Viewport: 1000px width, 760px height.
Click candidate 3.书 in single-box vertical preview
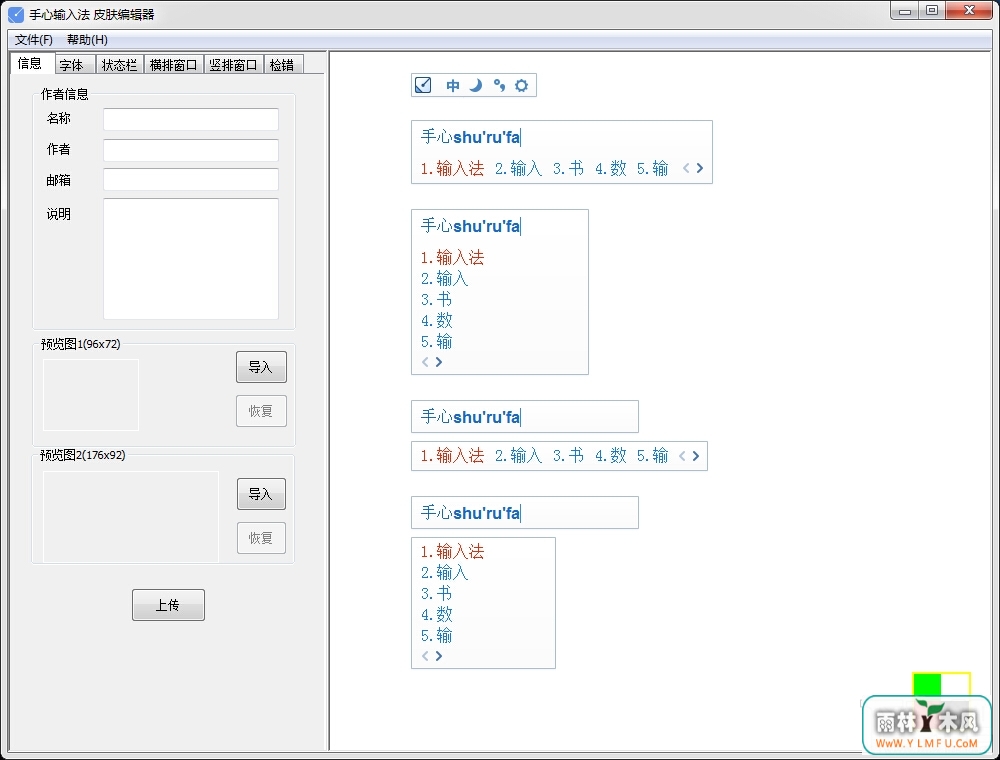click(436, 299)
